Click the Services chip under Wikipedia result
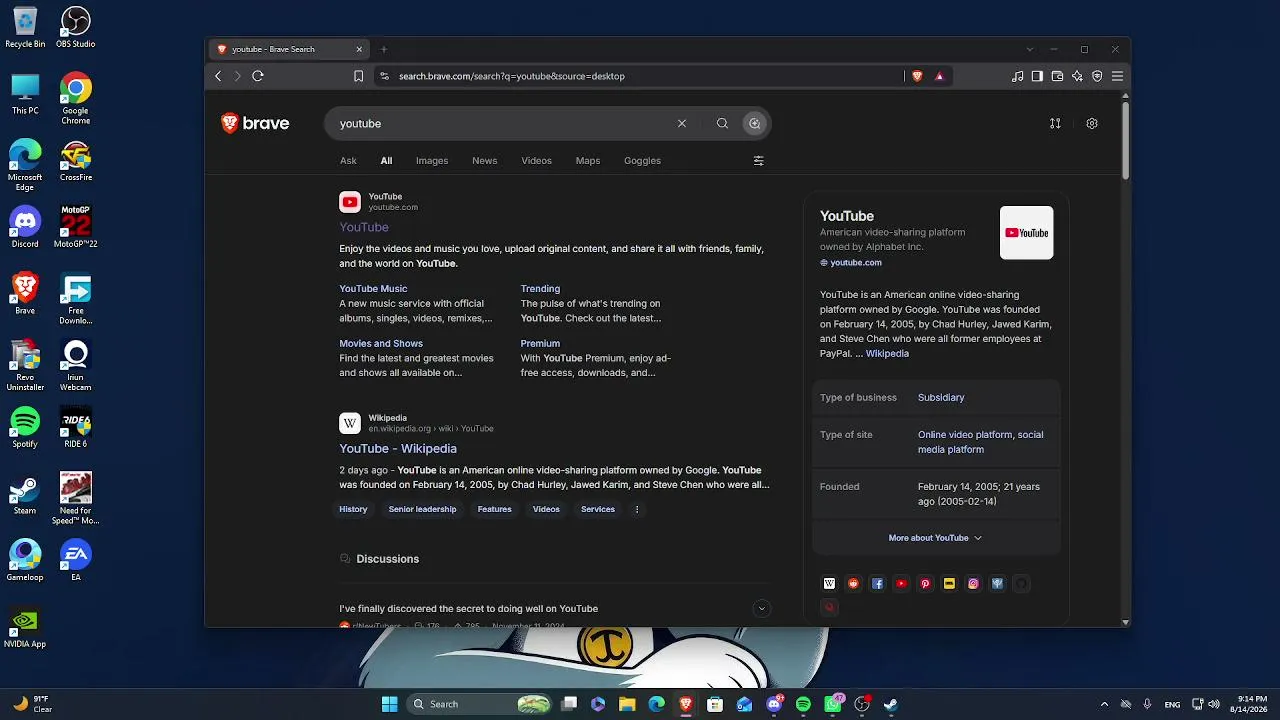1280x720 pixels. [598, 510]
